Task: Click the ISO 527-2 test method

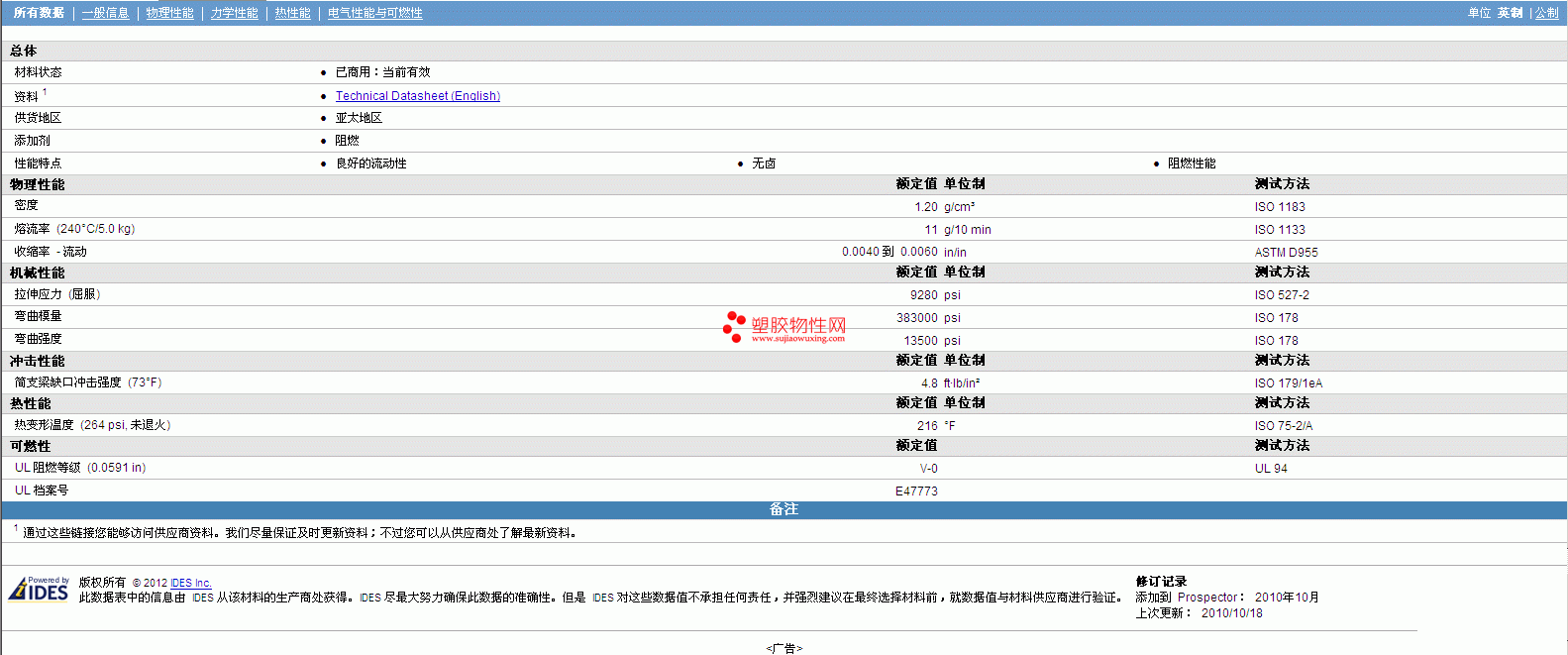Action: (1282, 295)
